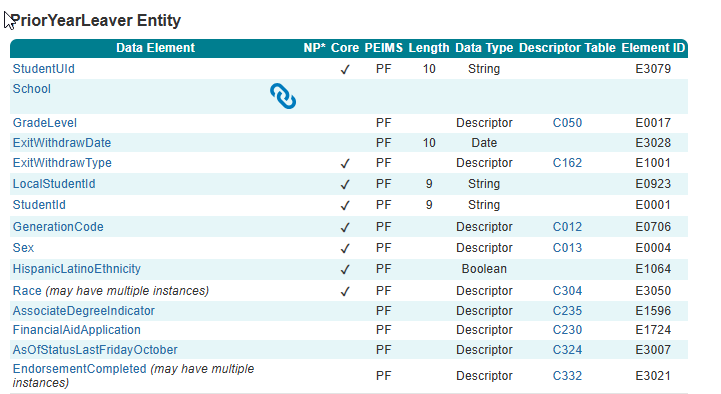Open the AssociateDegreeIndicator element link

coord(84,311)
